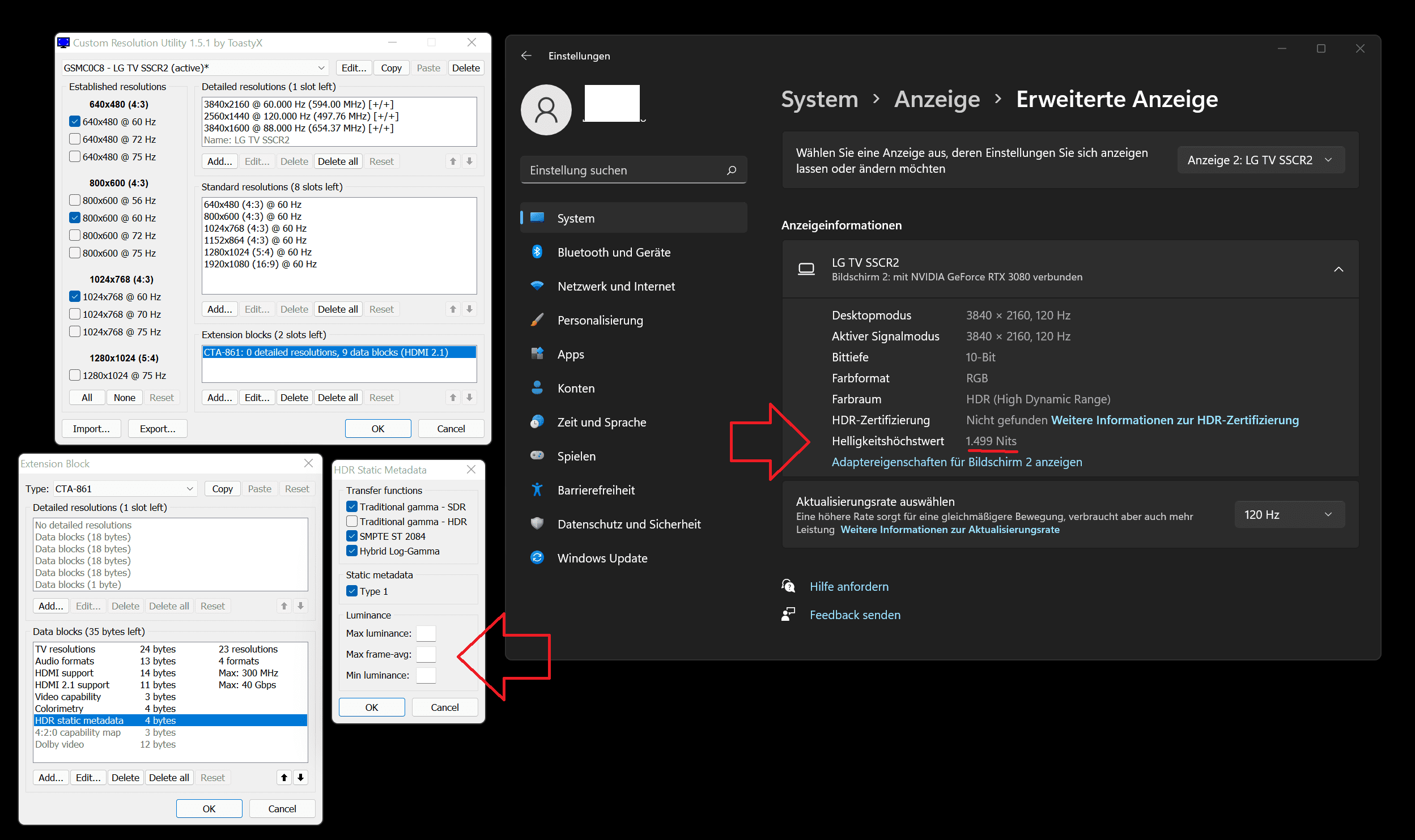Select the CTA-861 extension block entry
This screenshot has height=840, width=1415.
[x=339, y=352]
